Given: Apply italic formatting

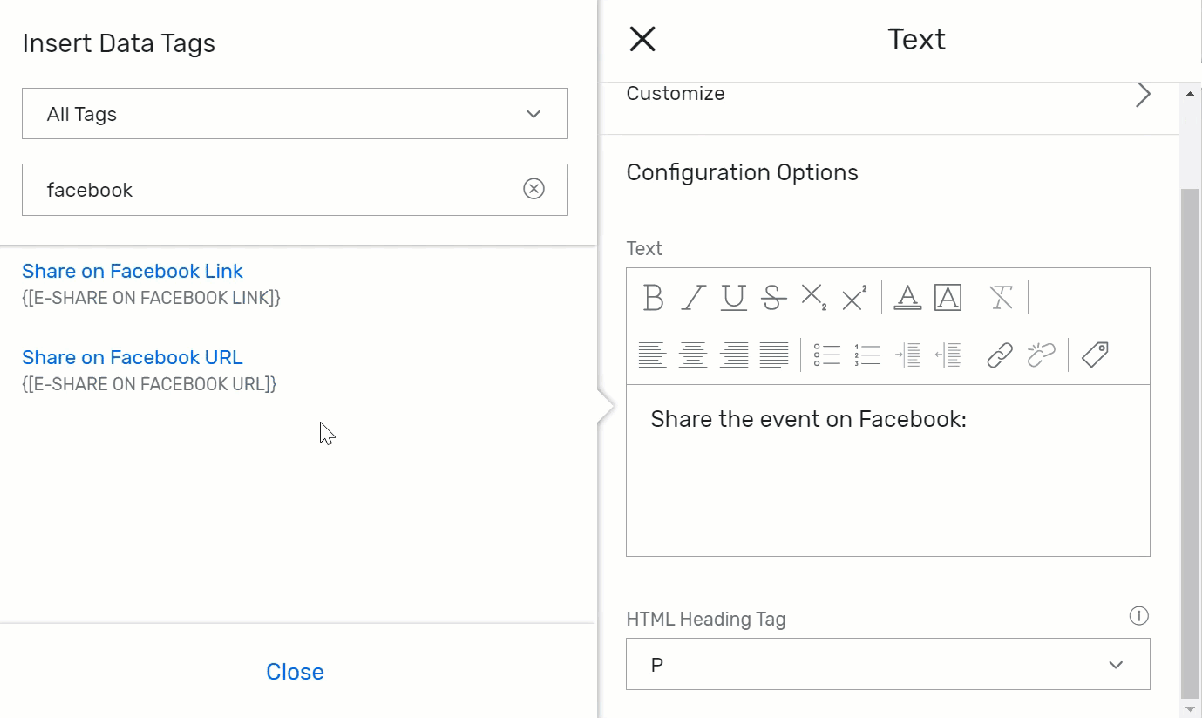Looking at the screenshot, I should 694,297.
